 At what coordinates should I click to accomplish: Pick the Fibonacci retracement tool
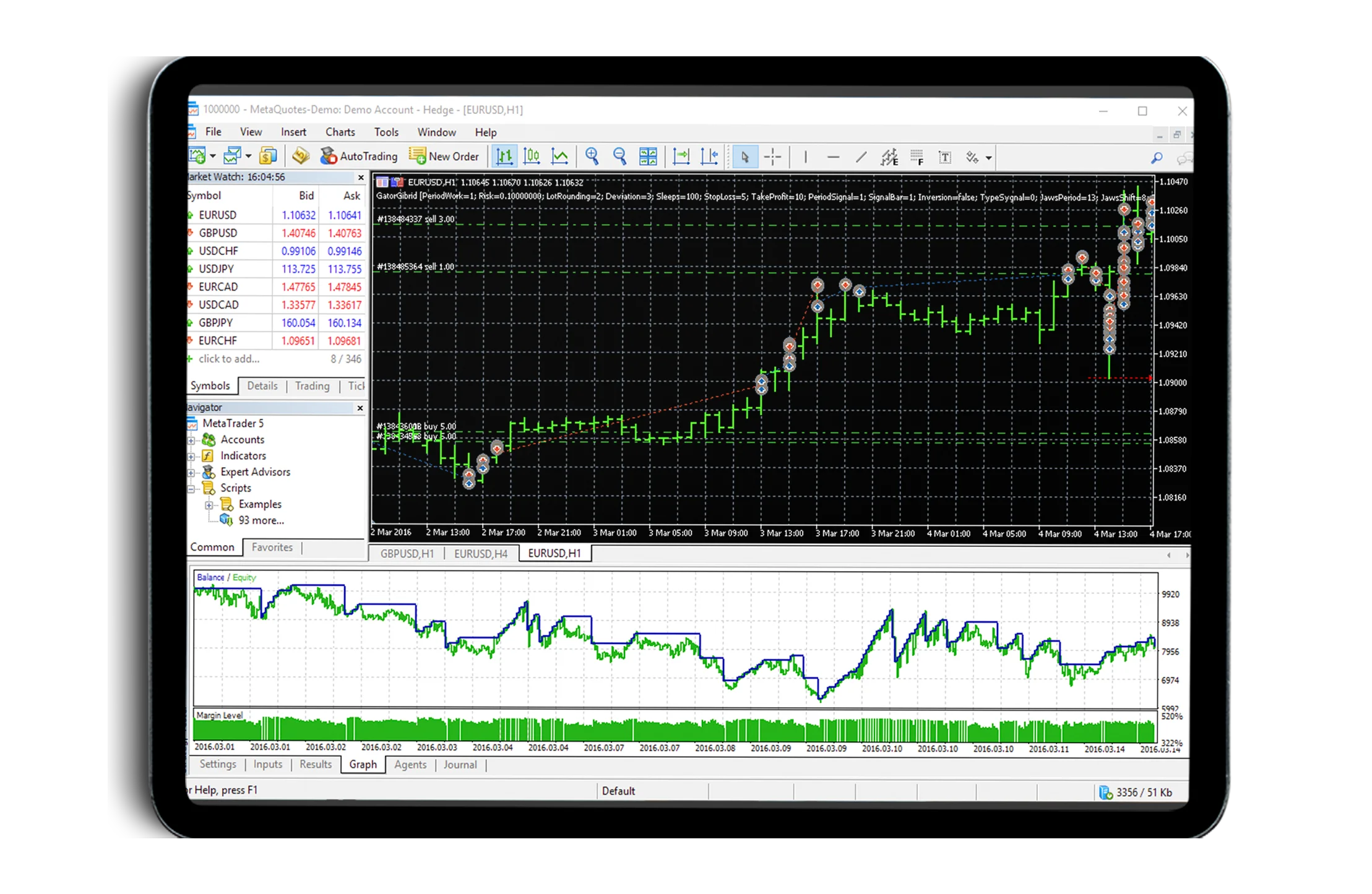tap(917, 157)
